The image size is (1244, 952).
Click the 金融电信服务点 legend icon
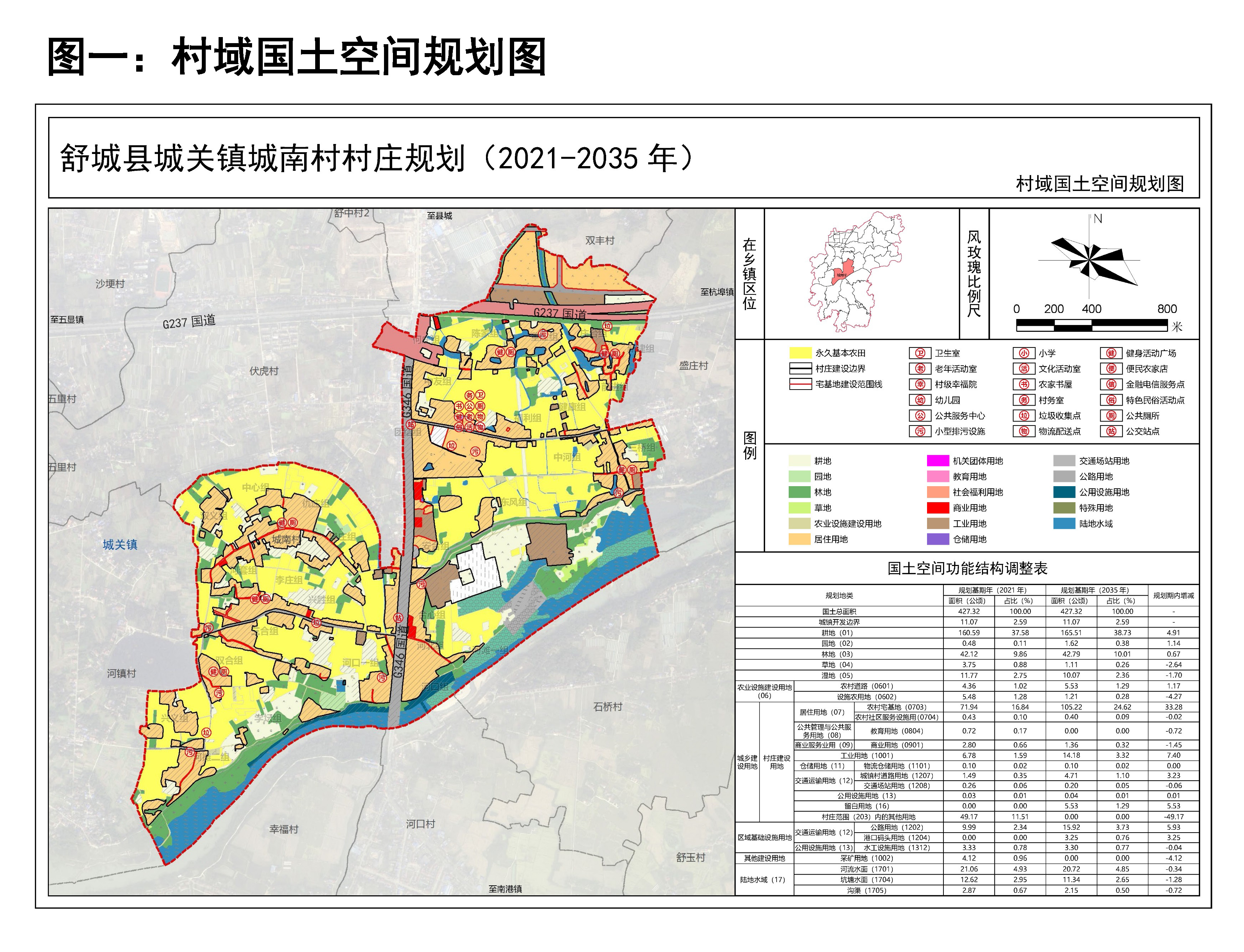point(1111,384)
